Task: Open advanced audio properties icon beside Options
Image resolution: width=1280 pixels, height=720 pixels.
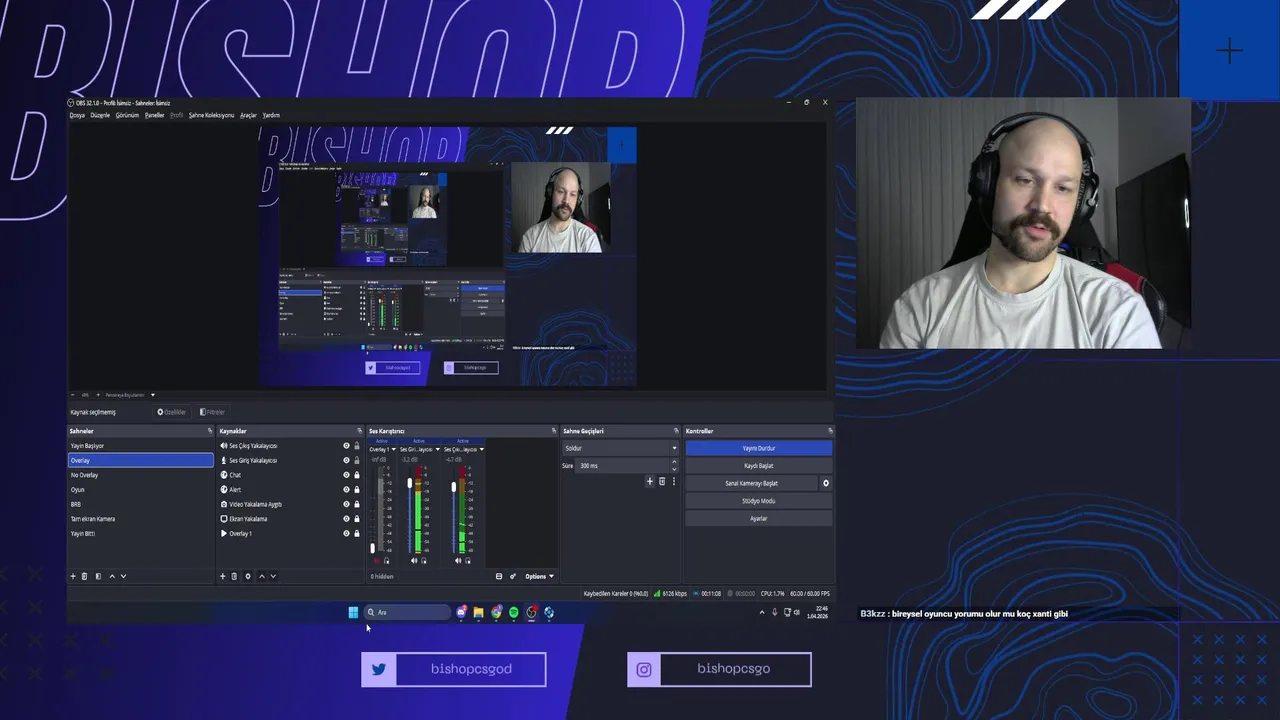Action: (513, 576)
